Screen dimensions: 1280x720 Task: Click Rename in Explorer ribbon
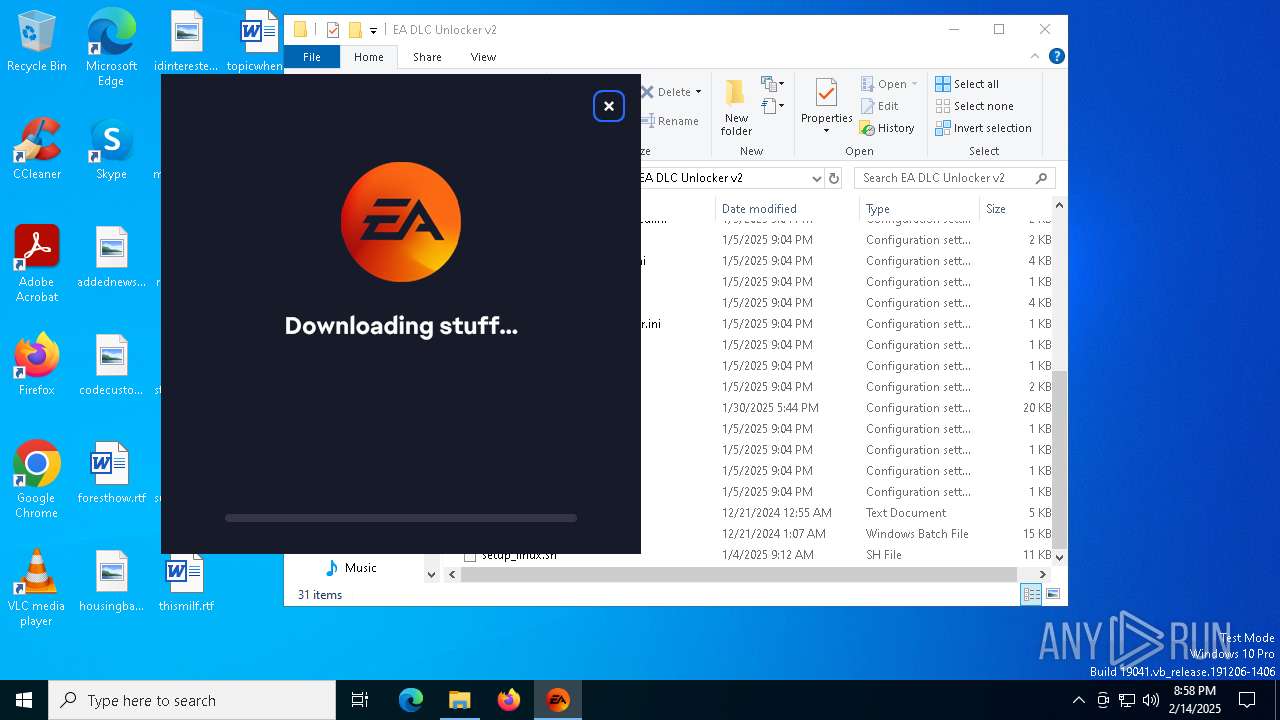[670, 121]
